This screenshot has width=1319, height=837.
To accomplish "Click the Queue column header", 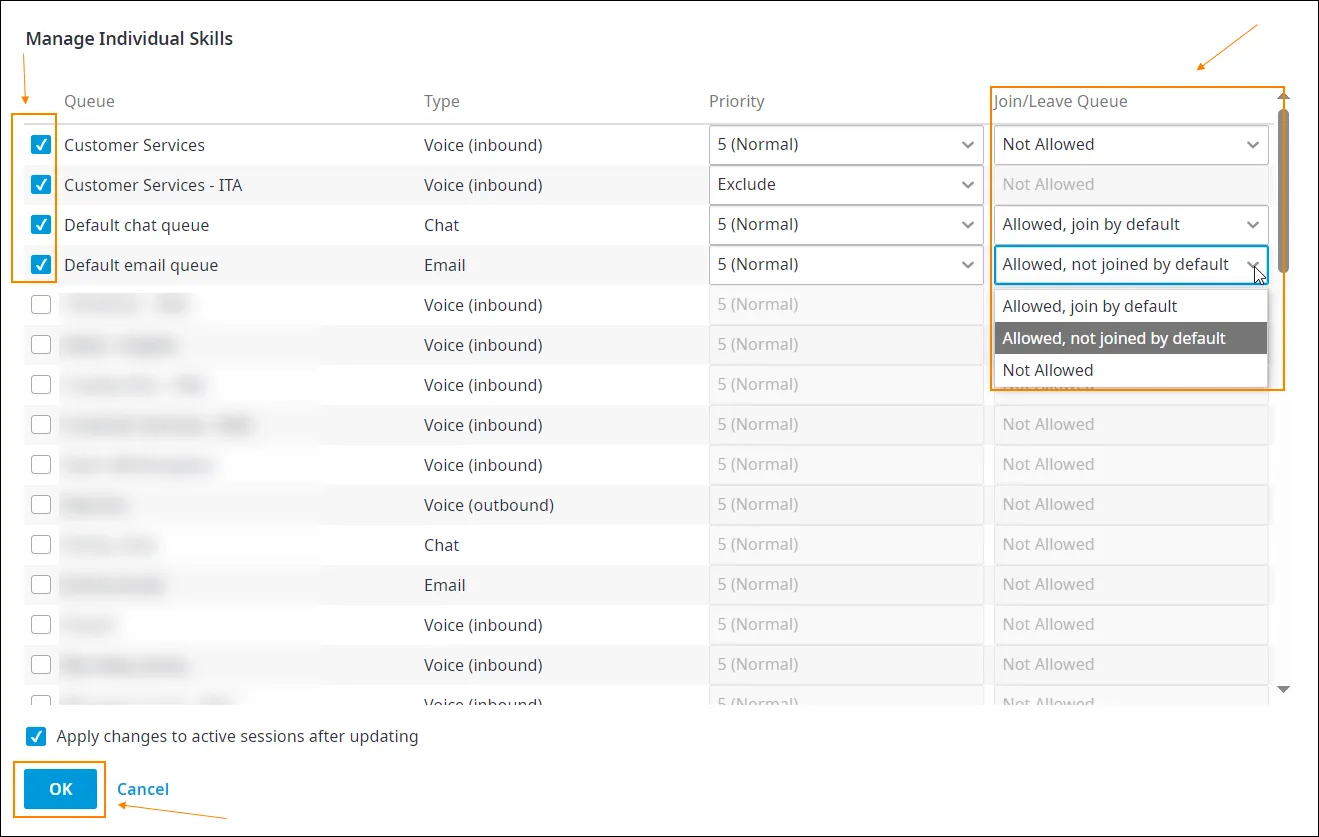I will (x=89, y=101).
